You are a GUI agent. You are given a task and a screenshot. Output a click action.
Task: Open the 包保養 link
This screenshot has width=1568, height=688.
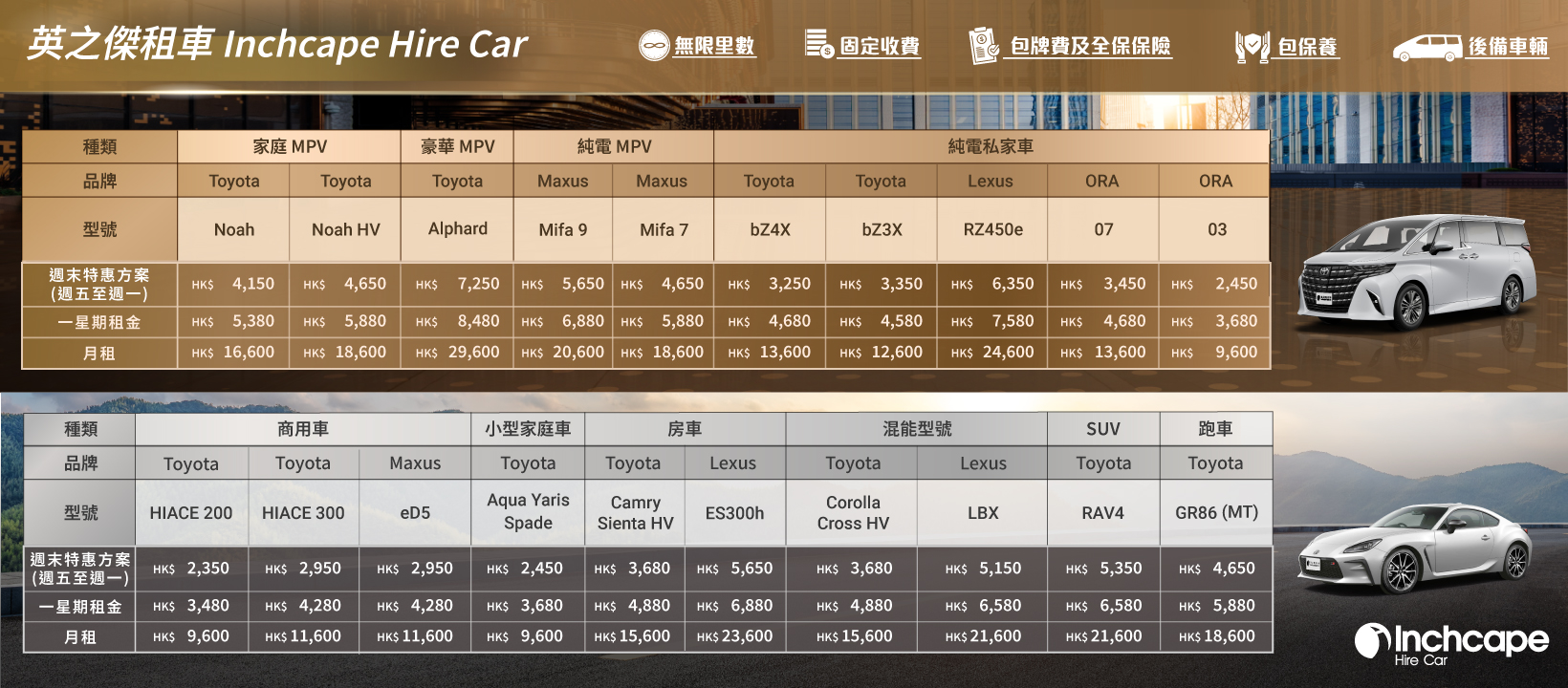coord(1307,47)
